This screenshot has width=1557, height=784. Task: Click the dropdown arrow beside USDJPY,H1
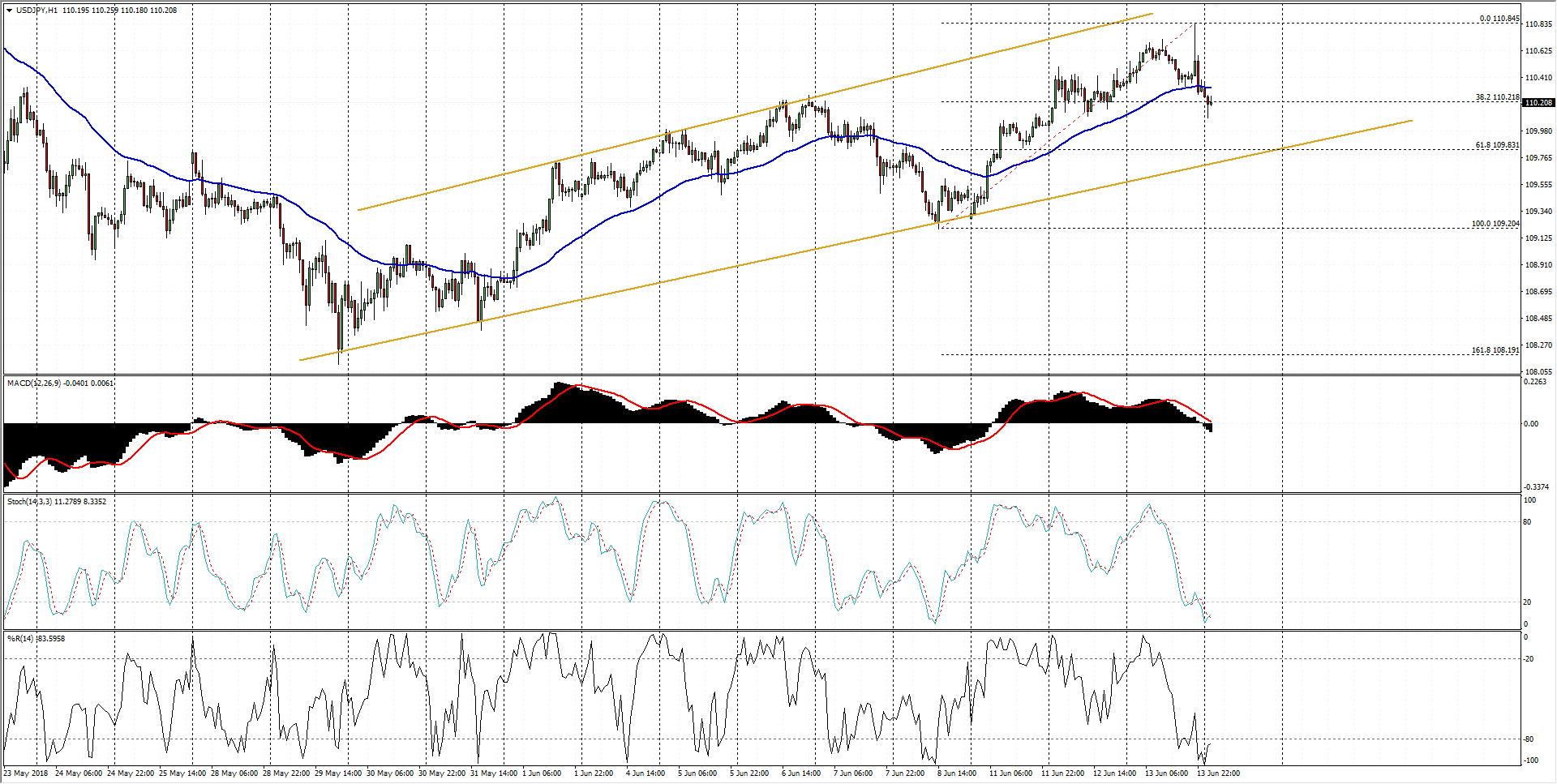pyautogui.click(x=10, y=11)
